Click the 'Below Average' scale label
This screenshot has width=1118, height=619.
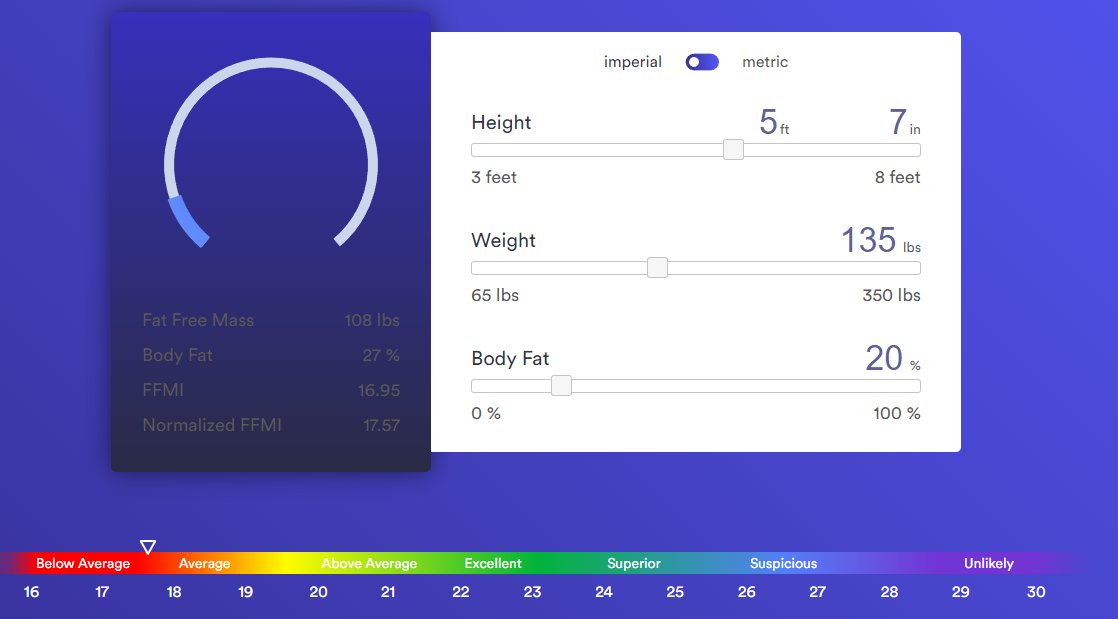pyautogui.click(x=83, y=563)
